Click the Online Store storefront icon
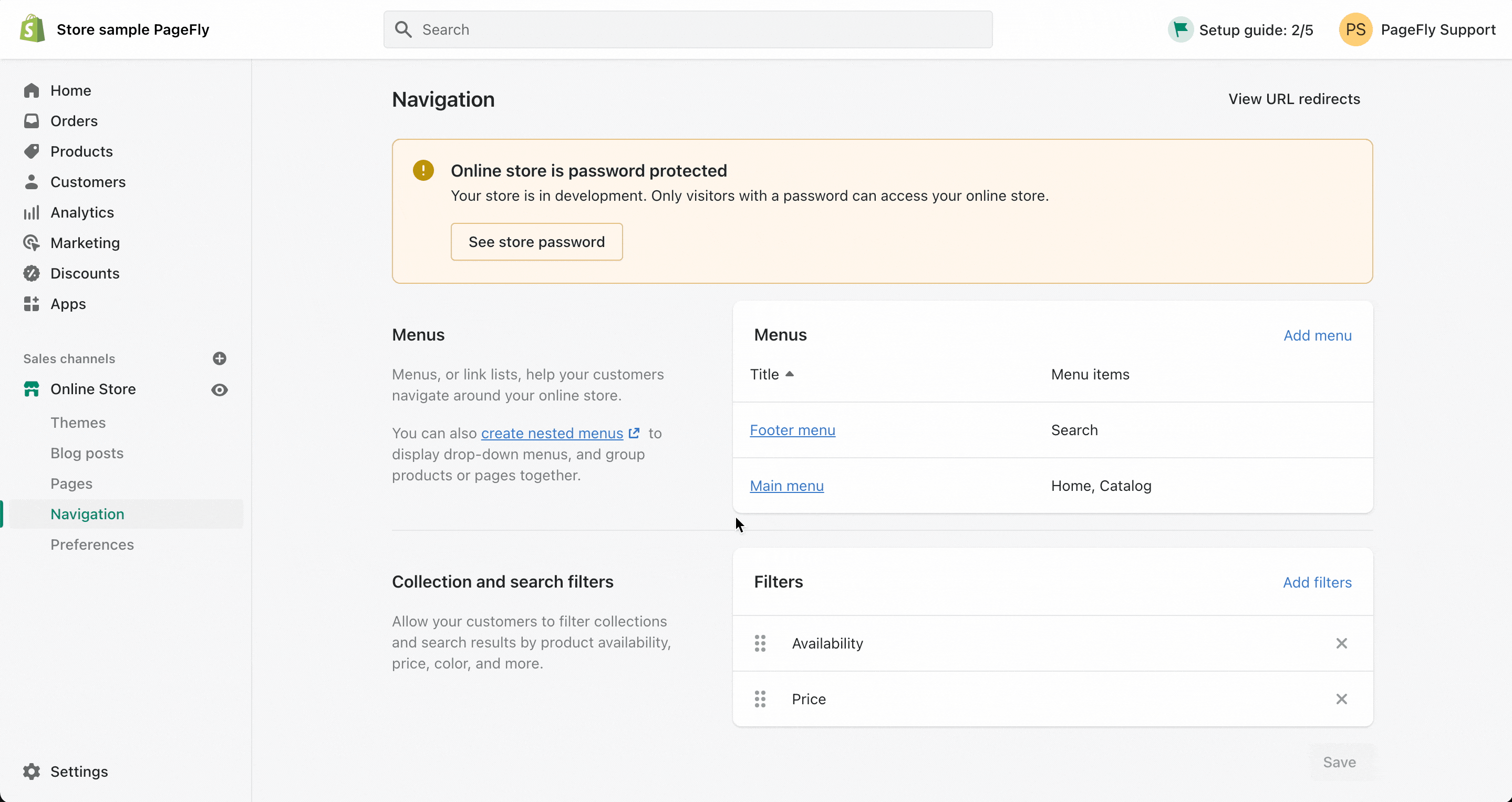This screenshot has height=802, width=1512. click(x=32, y=389)
